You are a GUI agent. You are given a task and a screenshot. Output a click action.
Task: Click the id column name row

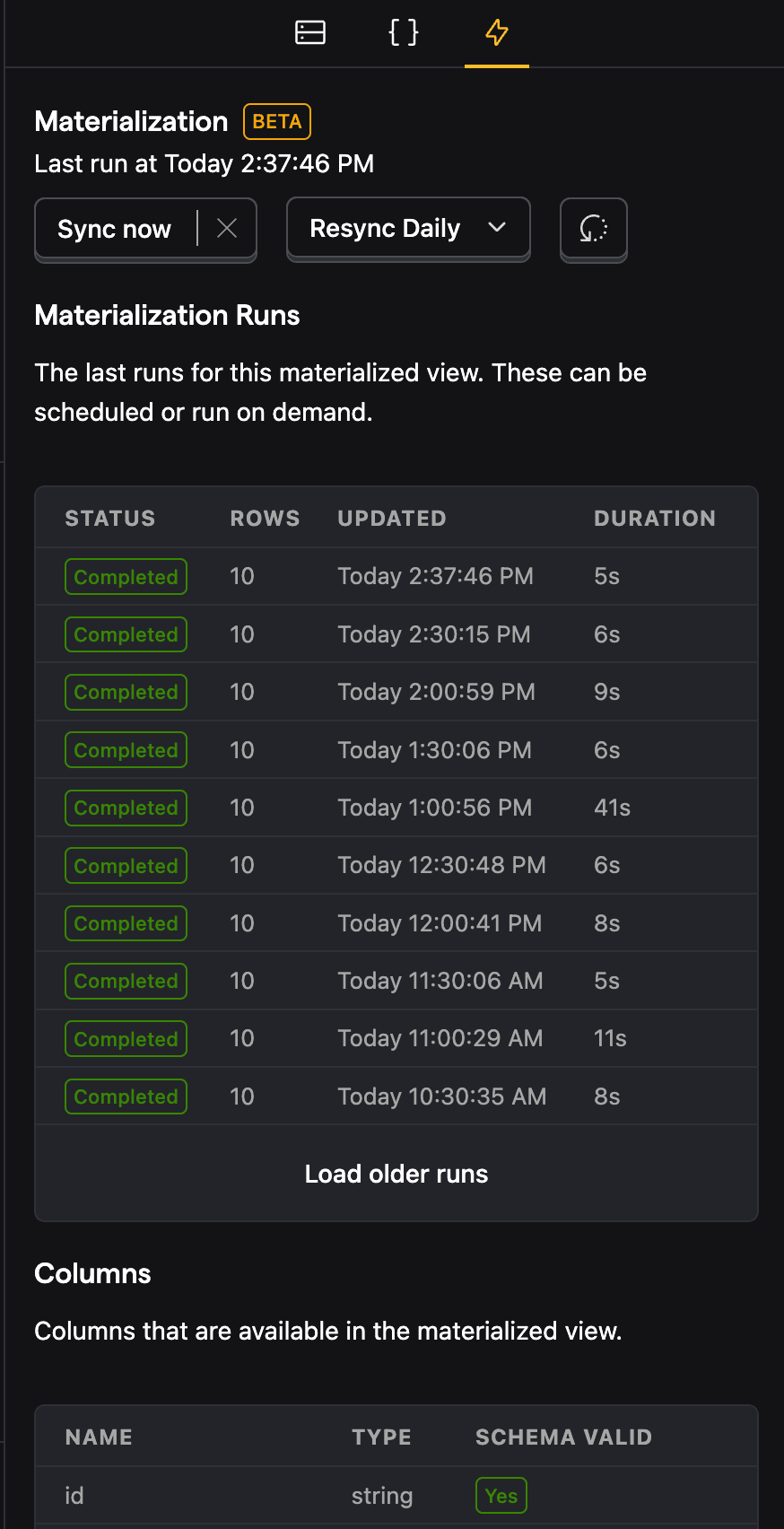[x=396, y=1496]
